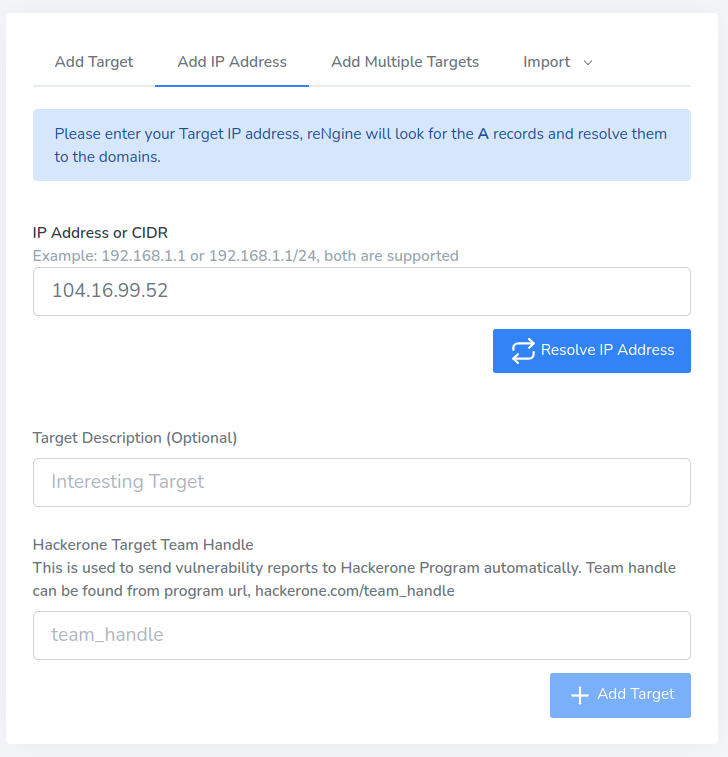The width and height of the screenshot is (728, 757).
Task: Focus the IP Address or CIDR field
Action: tap(362, 291)
